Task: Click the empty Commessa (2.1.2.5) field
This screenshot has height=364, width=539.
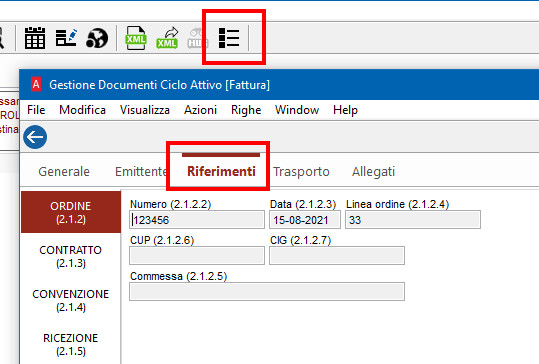Action: (267, 292)
